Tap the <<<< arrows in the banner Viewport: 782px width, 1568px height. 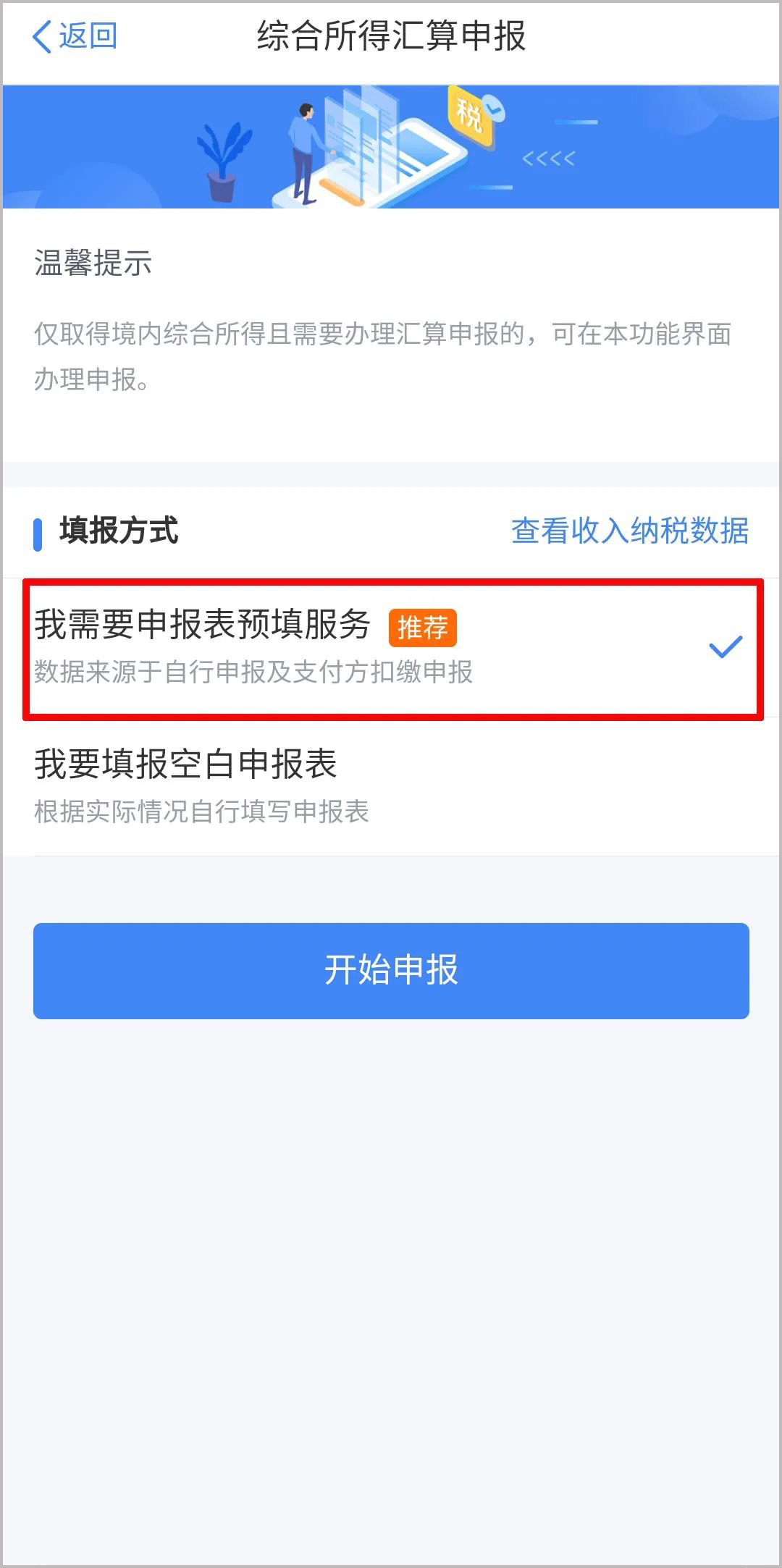(x=549, y=159)
